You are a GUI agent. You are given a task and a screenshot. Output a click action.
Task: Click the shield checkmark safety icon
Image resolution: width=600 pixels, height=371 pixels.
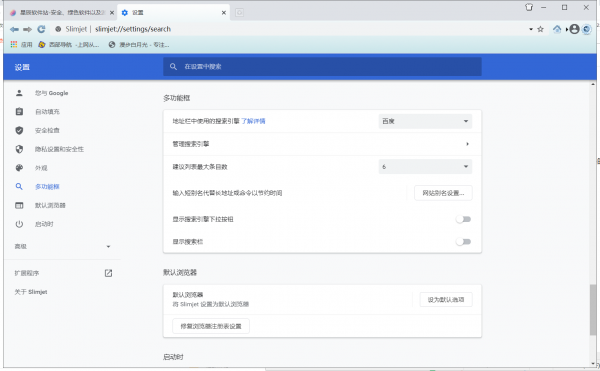(x=19, y=130)
